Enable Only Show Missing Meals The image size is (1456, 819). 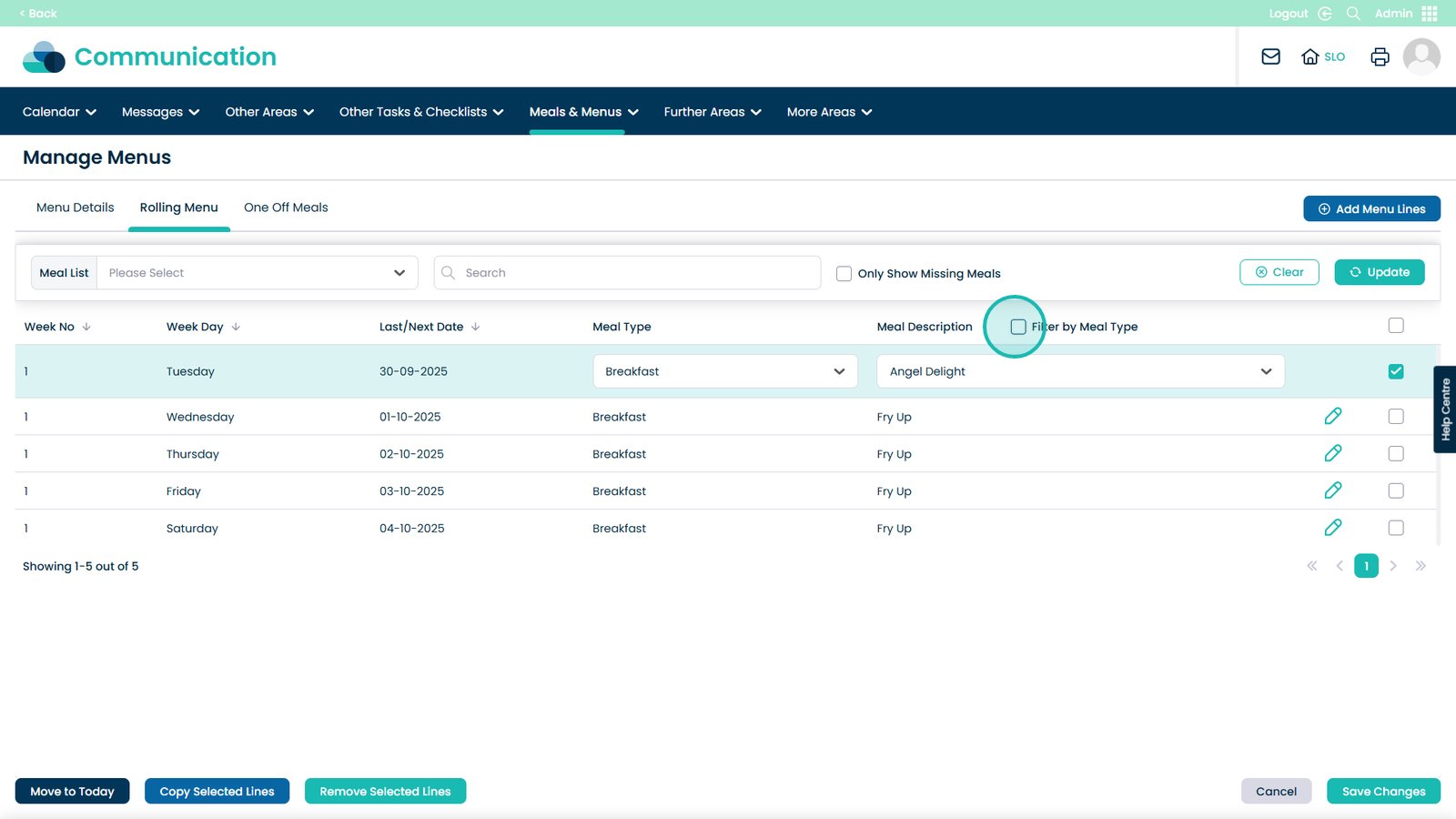tap(844, 273)
